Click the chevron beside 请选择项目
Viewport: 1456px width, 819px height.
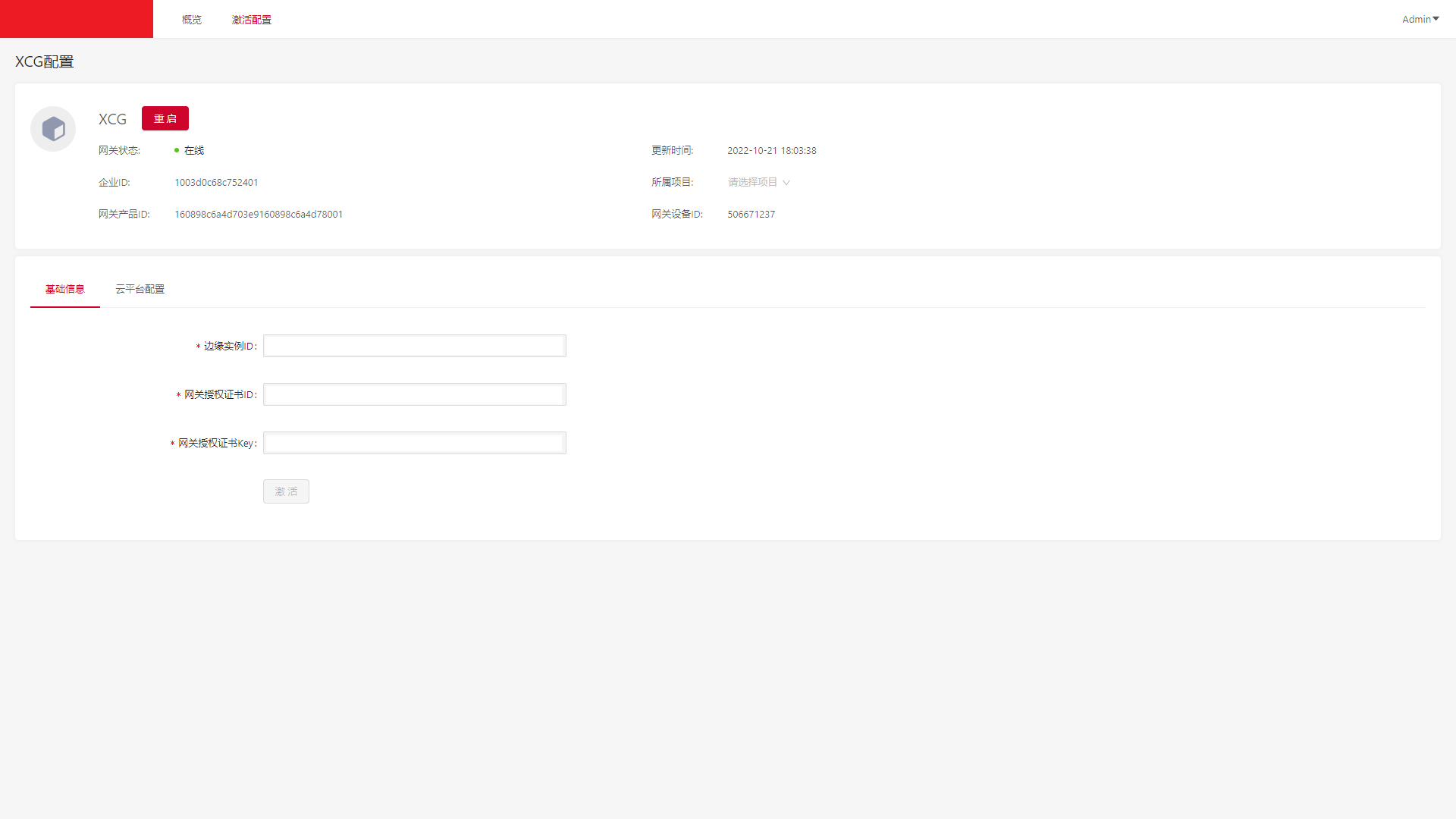(786, 183)
